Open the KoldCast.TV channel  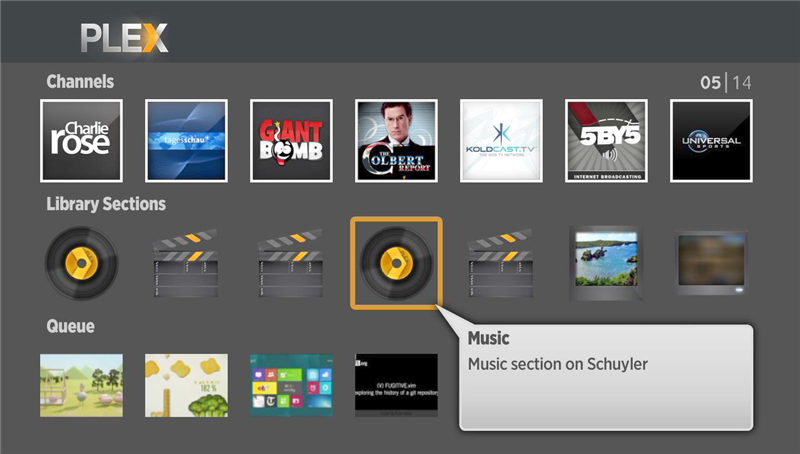pyautogui.click(x=502, y=141)
